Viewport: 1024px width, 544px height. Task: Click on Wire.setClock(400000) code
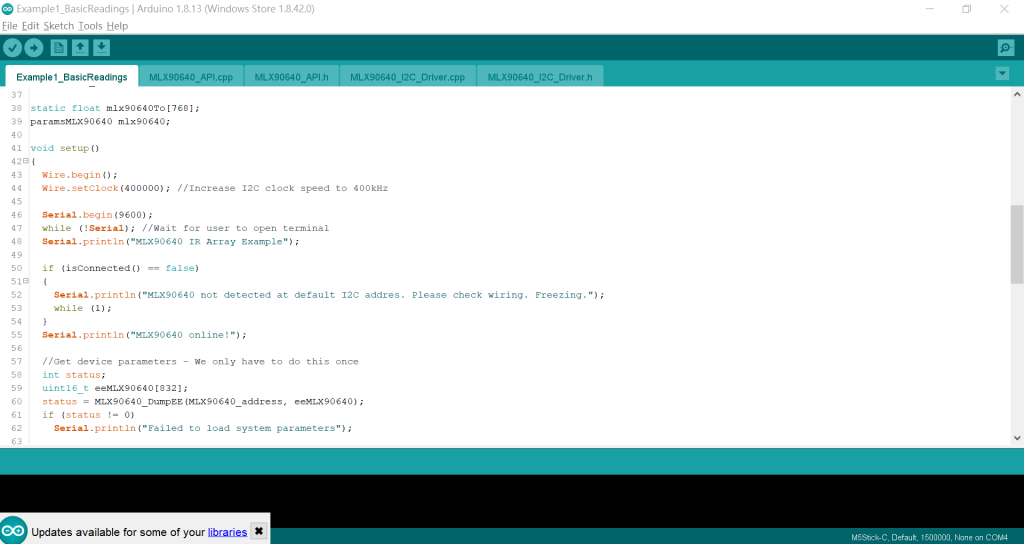click(106, 188)
